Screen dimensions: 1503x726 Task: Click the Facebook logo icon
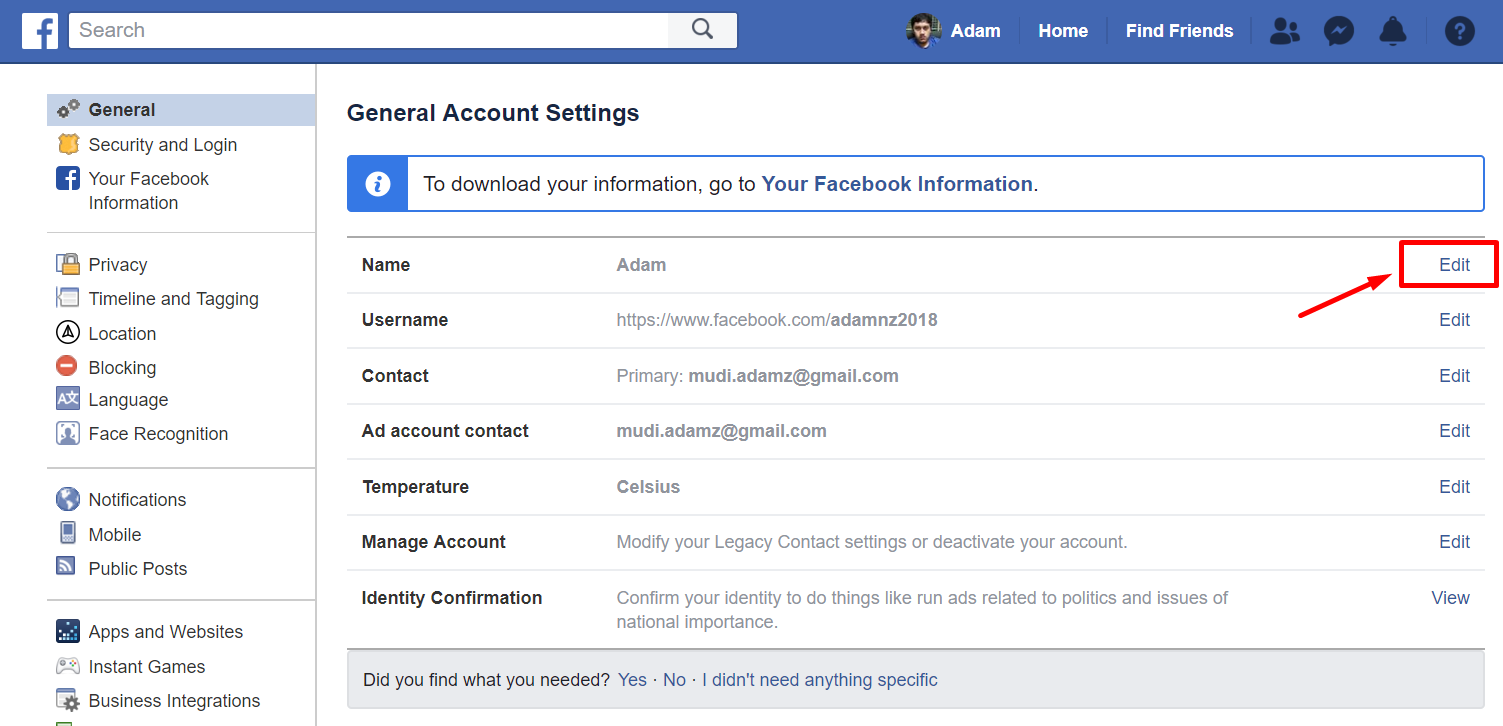(39, 30)
